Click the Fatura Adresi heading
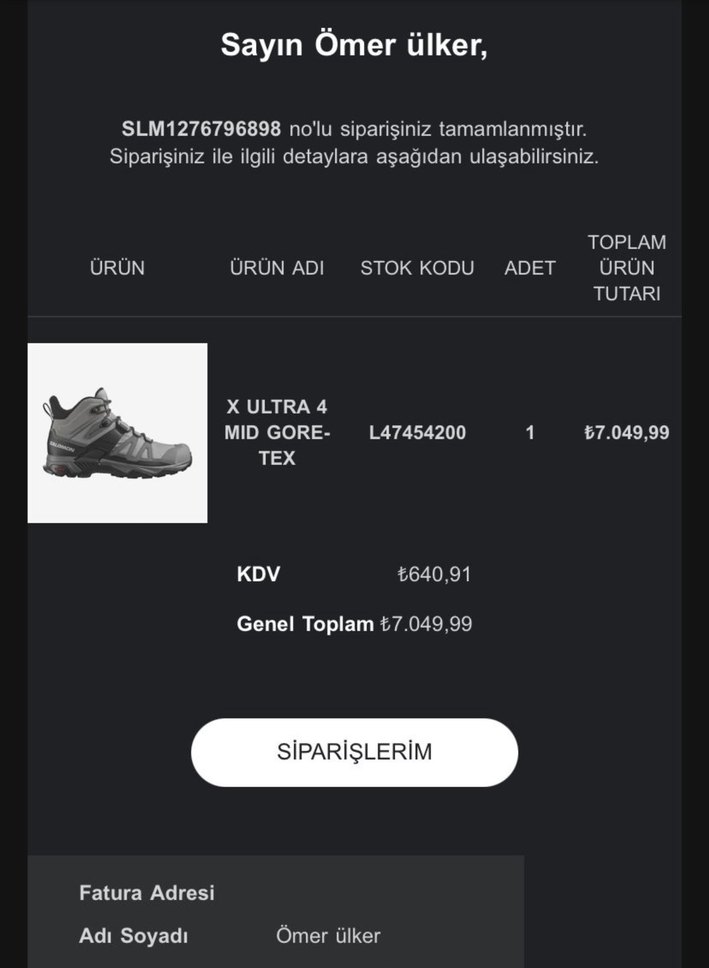 [x=147, y=893]
